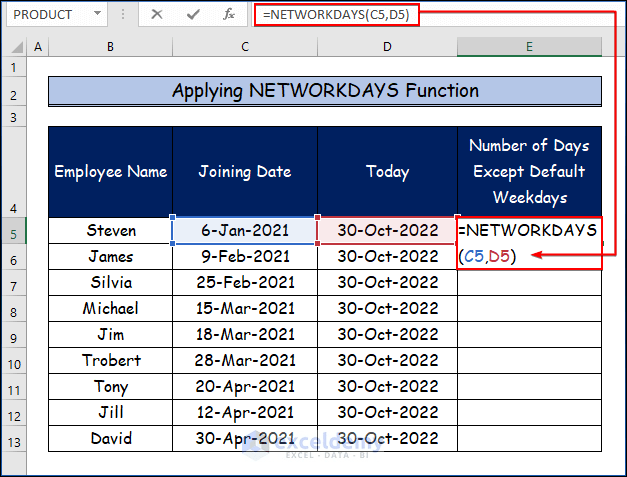Select the cell containing James
627x477 pixels.
110,257
